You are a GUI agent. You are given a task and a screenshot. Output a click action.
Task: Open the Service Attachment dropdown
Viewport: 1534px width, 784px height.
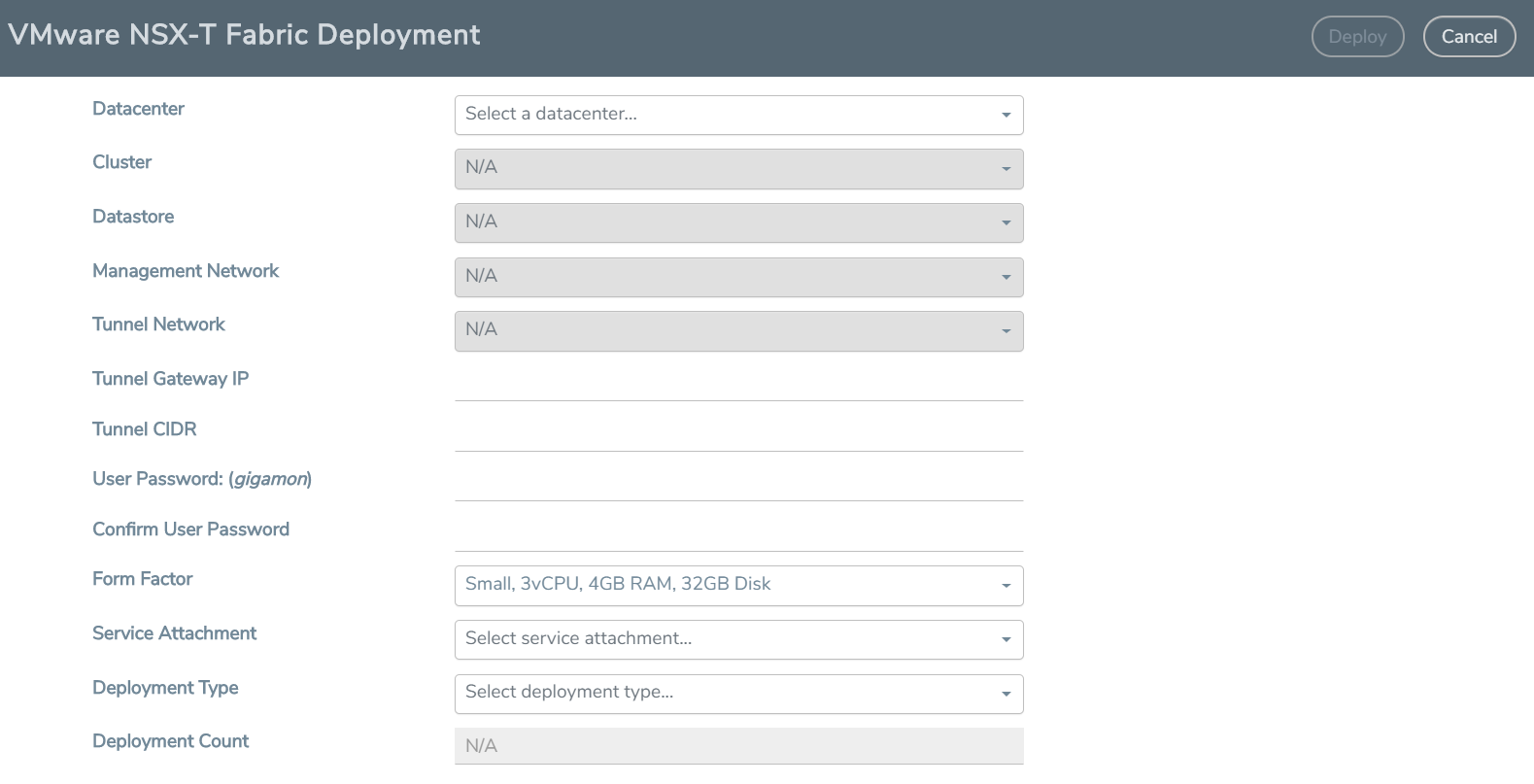[738, 639]
